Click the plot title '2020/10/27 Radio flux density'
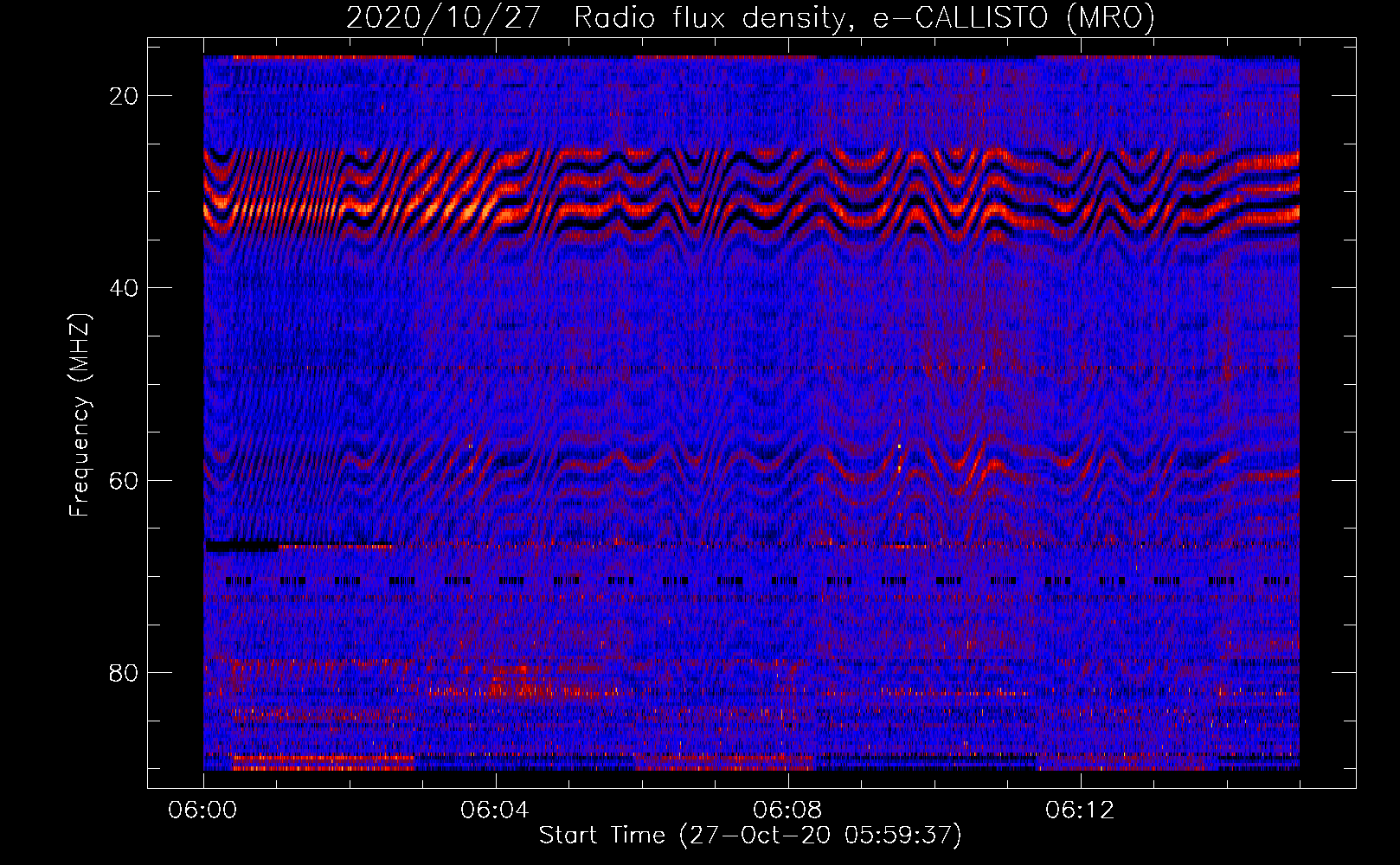 pyautogui.click(x=750, y=18)
